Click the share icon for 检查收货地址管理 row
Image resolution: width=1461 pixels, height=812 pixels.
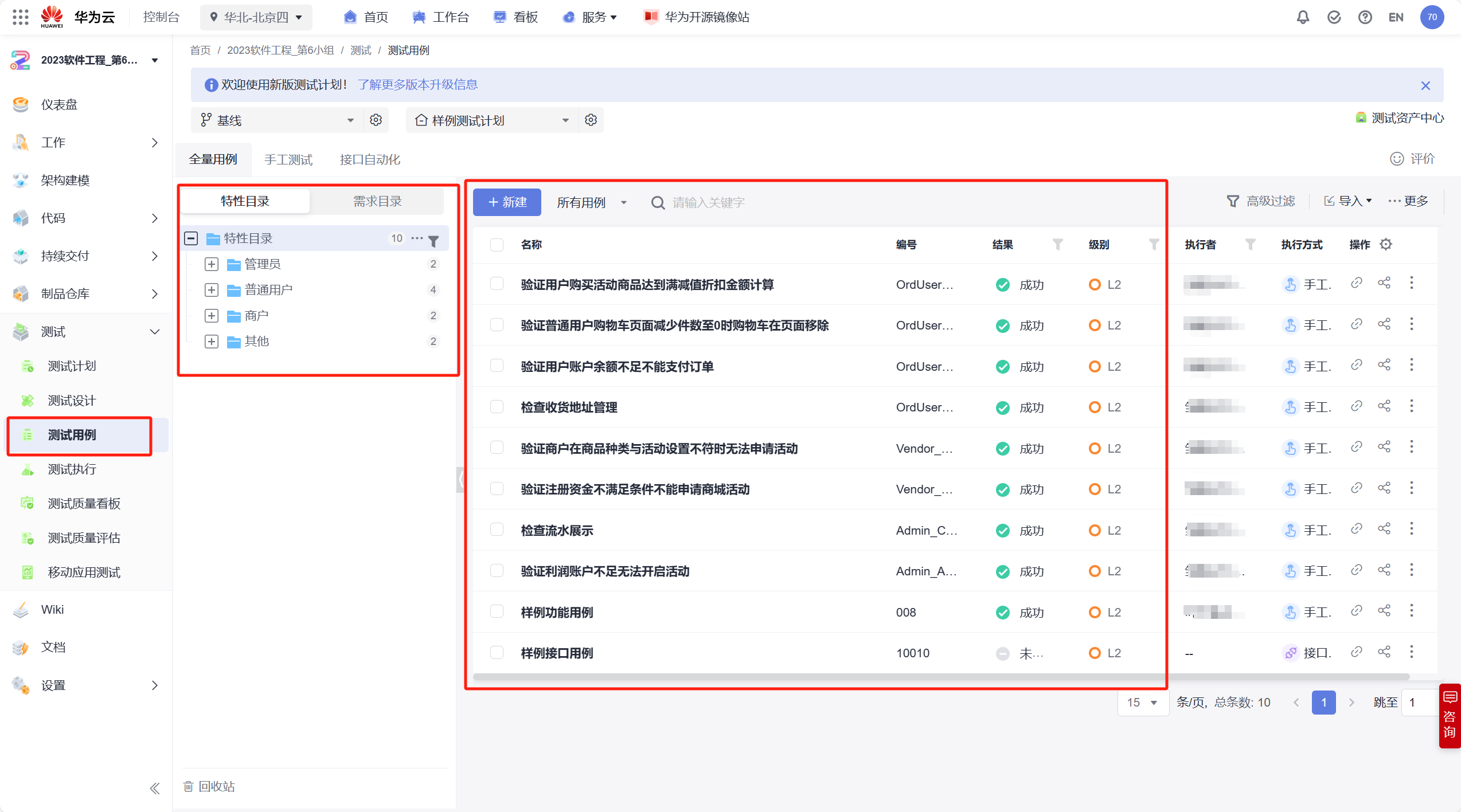pyautogui.click(x=1384, y=406)
